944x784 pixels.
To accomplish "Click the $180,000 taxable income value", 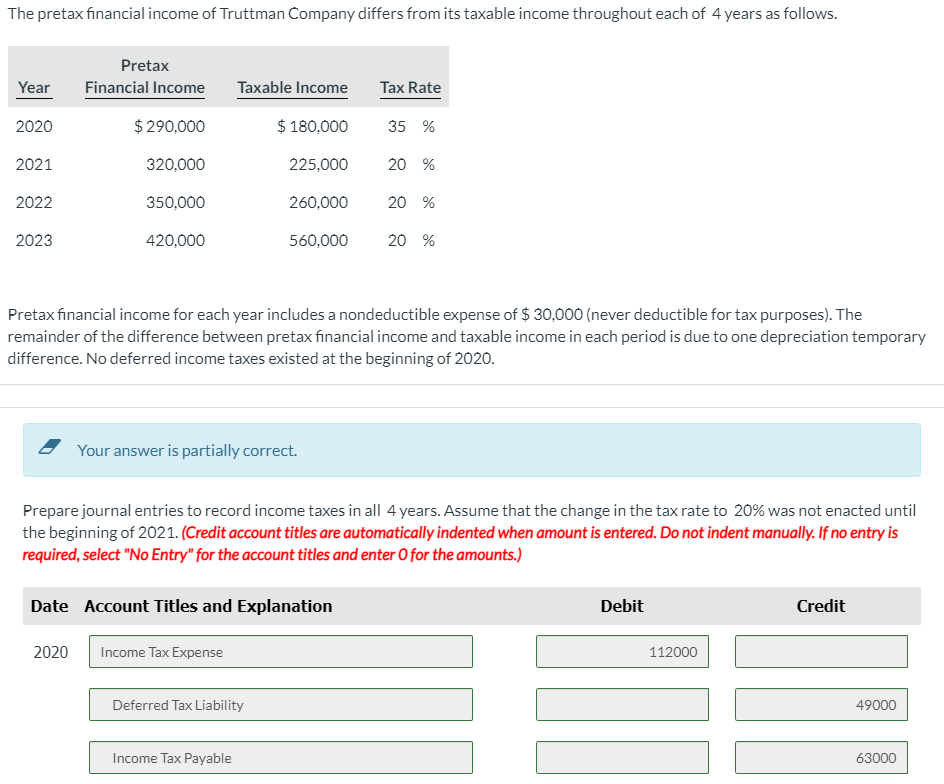I will pos(312,126).
